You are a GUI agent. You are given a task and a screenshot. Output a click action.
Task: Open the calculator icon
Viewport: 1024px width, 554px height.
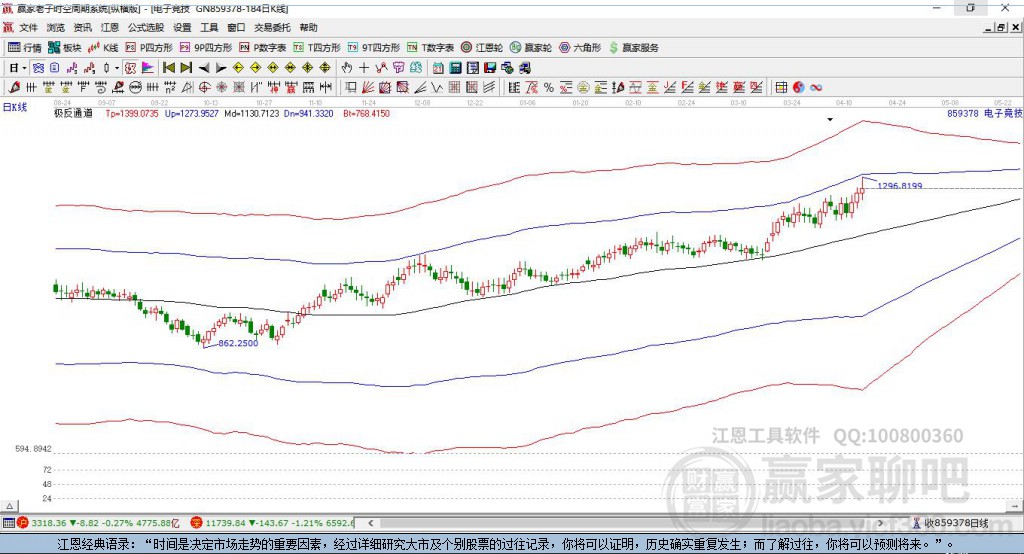(455, 68)
